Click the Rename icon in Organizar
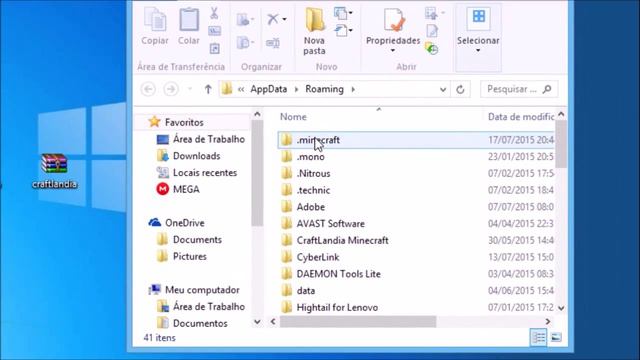640x360 pixels. tap(273, 42)
